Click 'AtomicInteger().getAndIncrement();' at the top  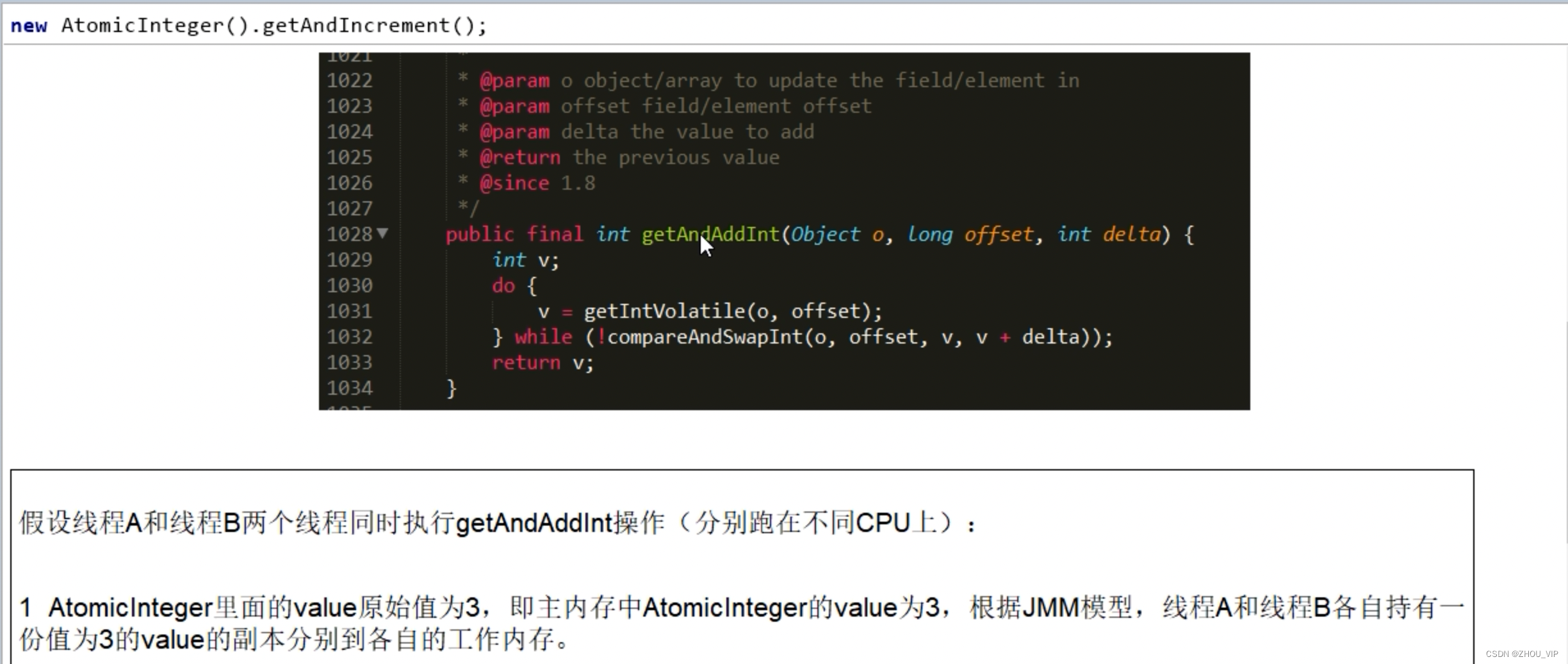click(x=274, y=26)
